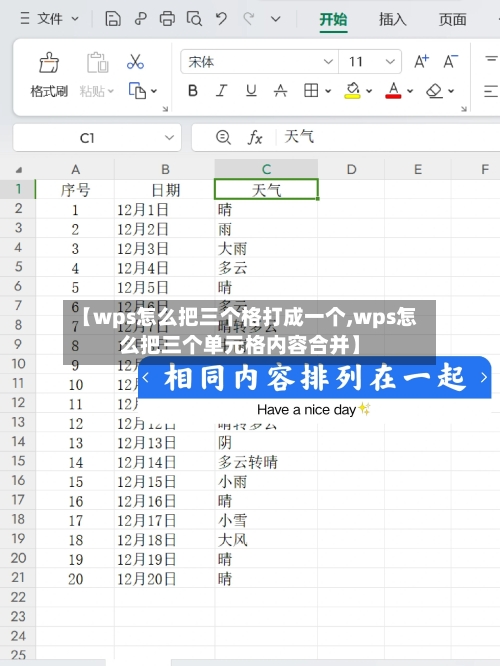Click the Undo arrow
The width and height of the screenshot is (500, 666).
221,19
